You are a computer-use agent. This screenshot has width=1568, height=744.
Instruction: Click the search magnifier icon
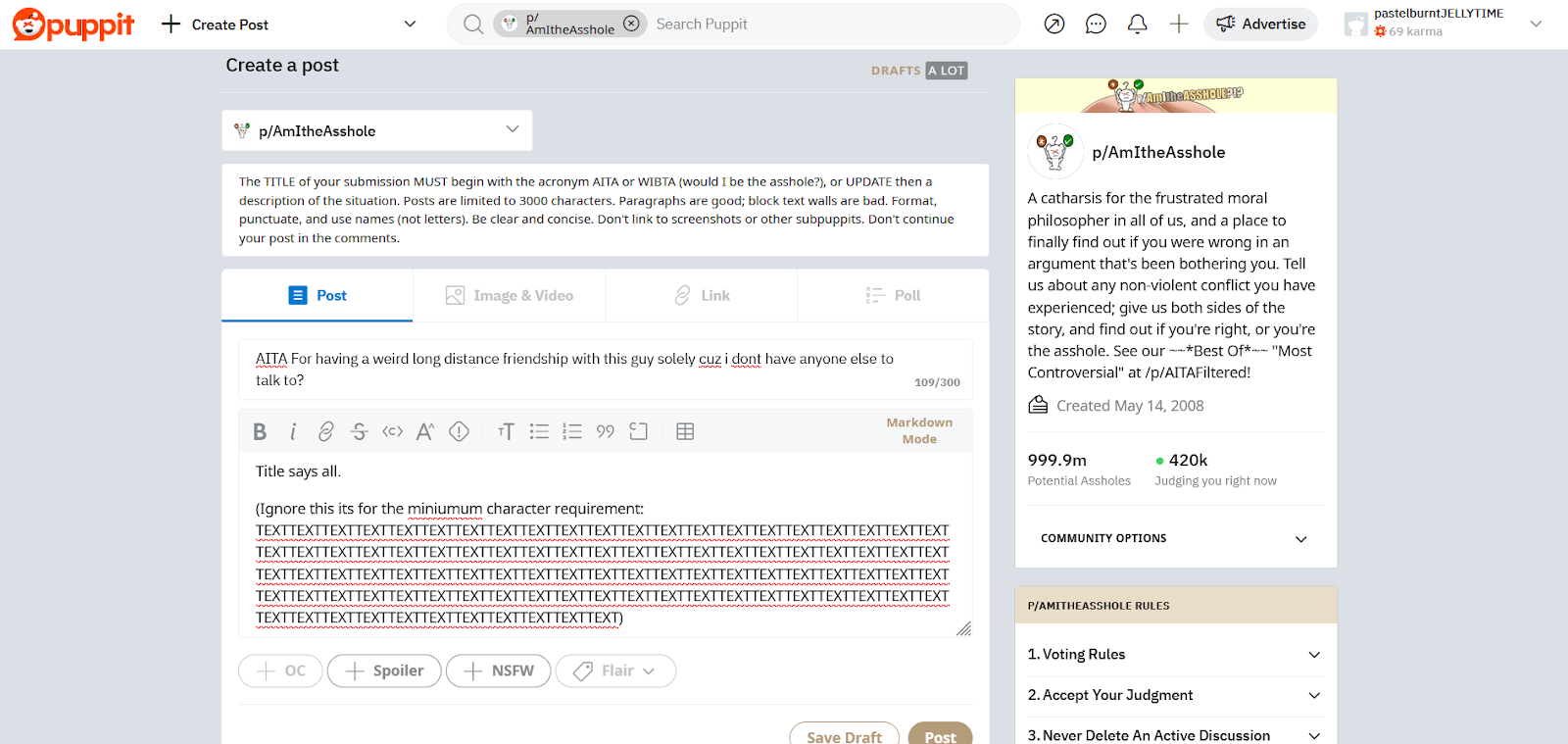(473, 25)
